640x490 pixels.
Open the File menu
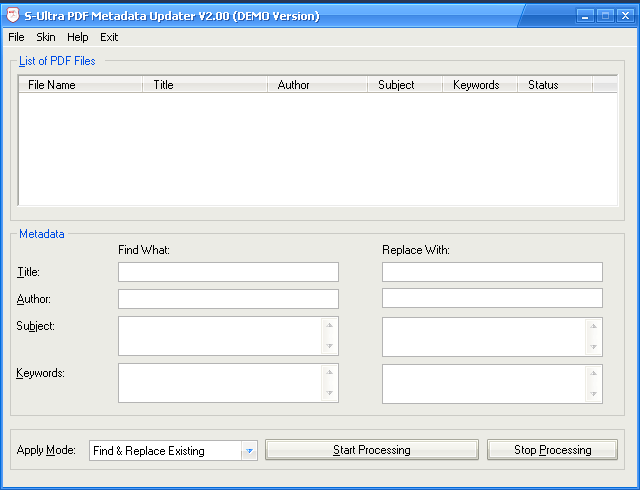[16, 37]
